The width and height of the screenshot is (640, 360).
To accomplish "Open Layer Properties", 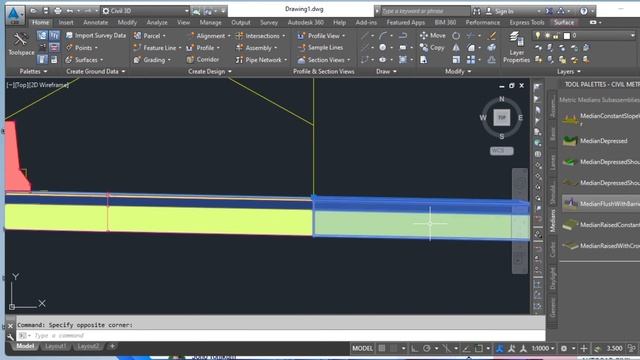I will pos(516,48).
